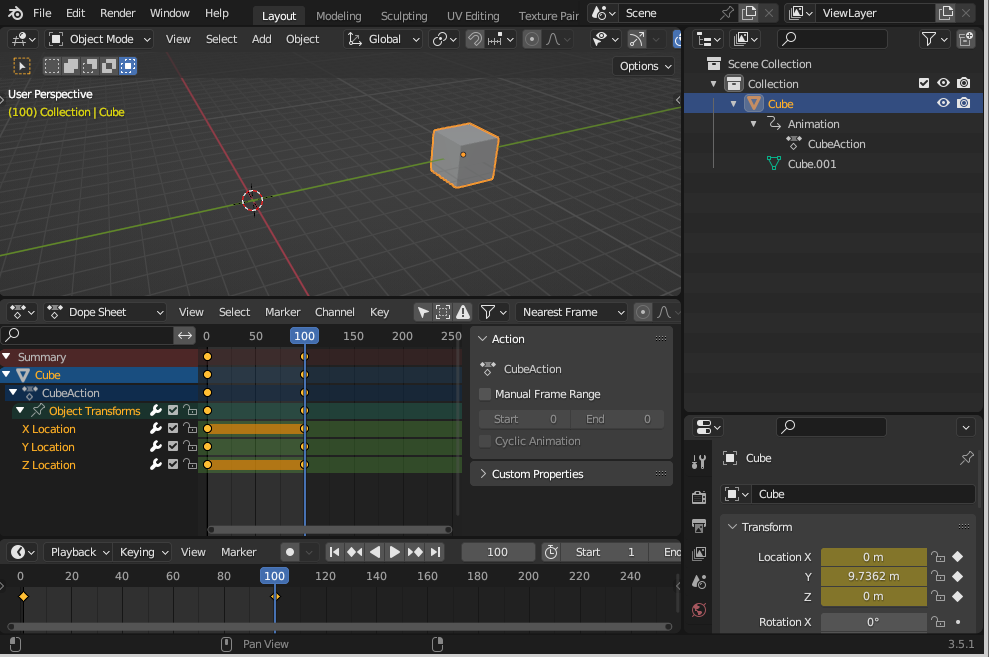
Task: Click the New Collection icon in the Outliner header
Action: tap(966, 38)
